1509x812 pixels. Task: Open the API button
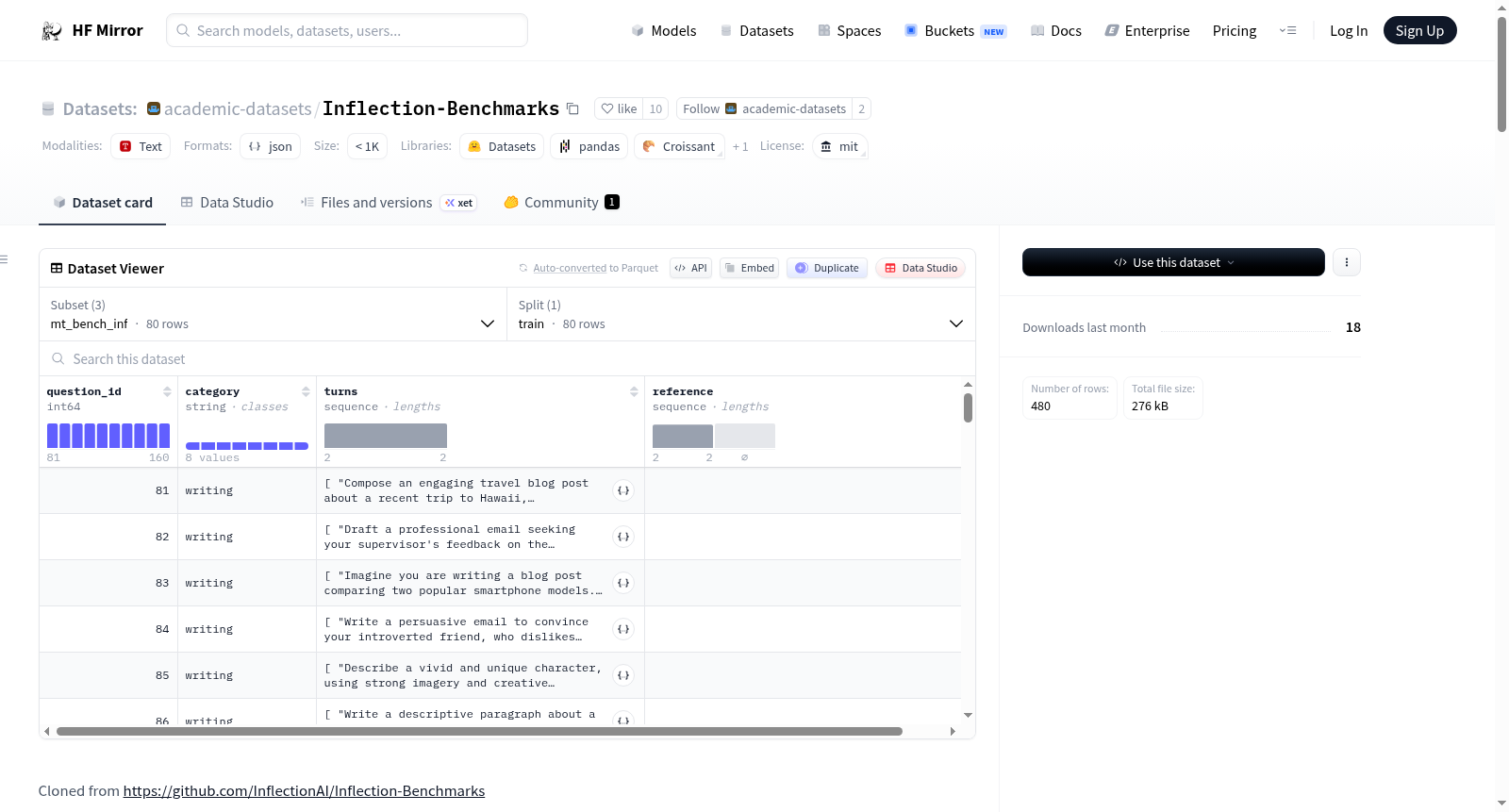tap(690, 268)
